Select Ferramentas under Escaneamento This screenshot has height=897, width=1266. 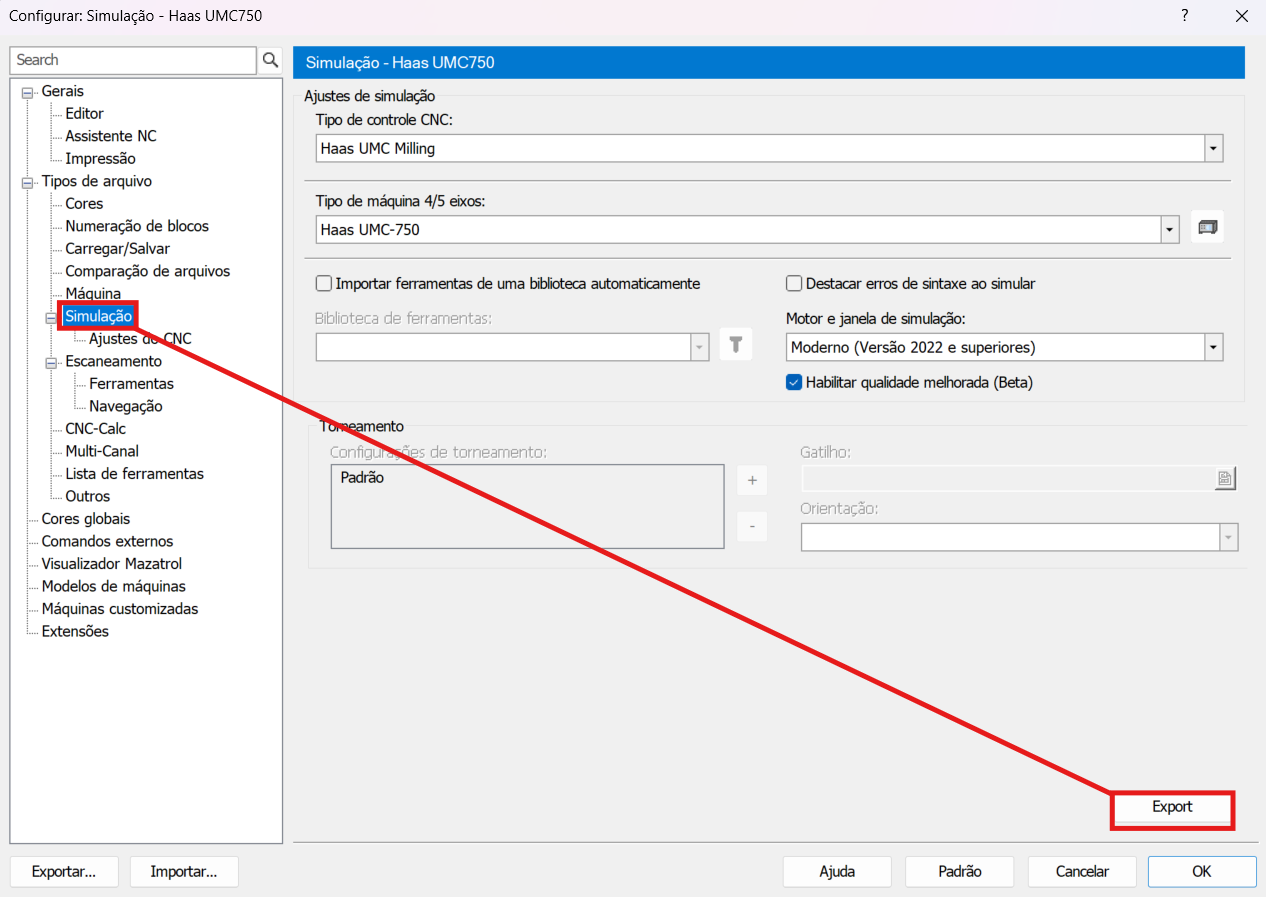click(131, 384)
